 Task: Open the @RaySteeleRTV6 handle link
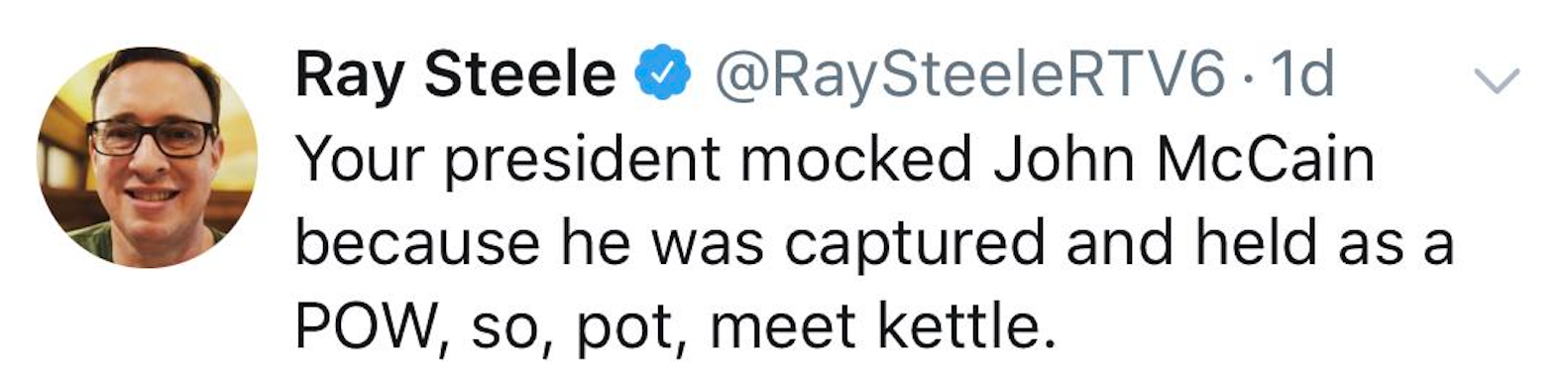(969, 76)
